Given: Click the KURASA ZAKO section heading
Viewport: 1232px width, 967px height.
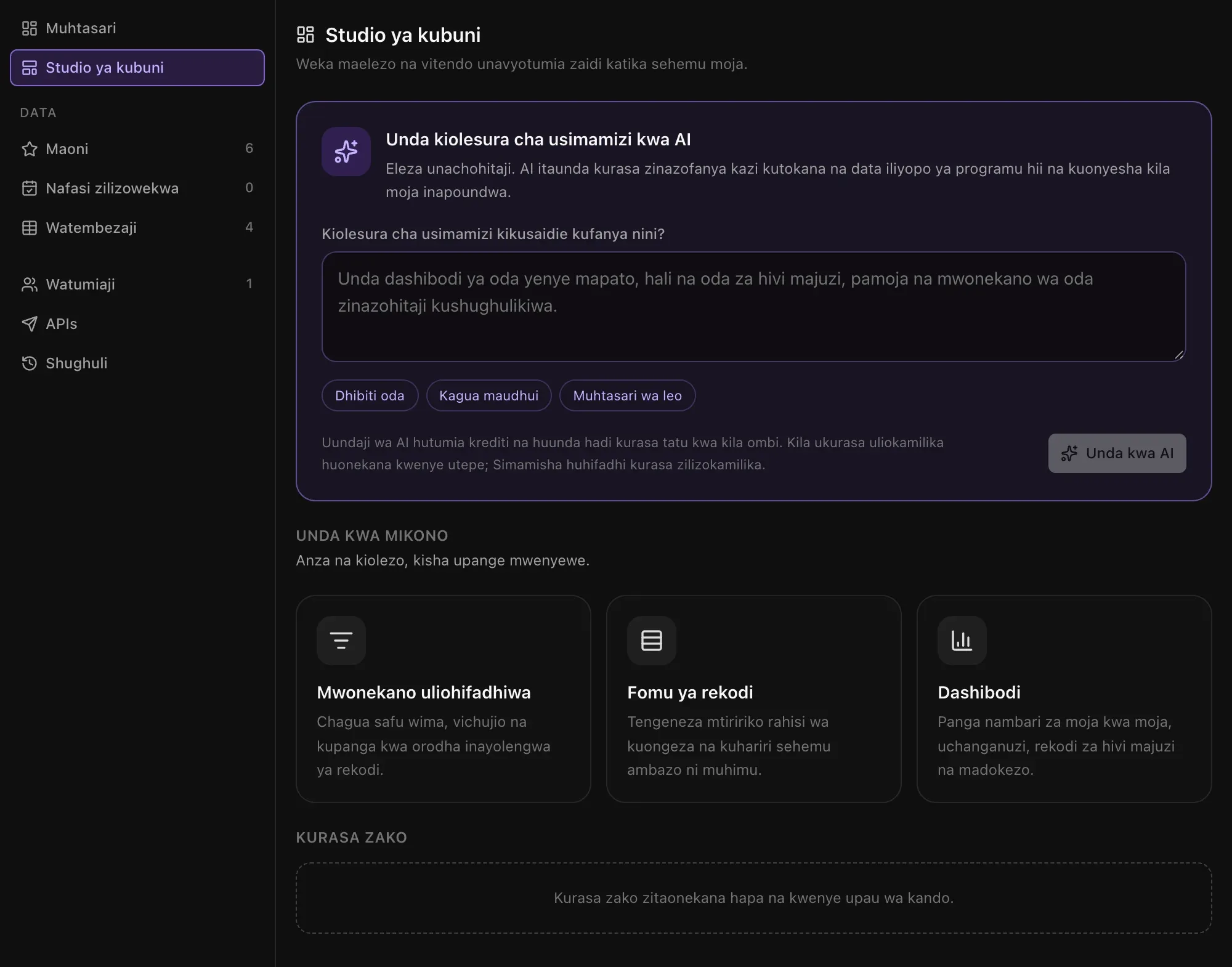Looking at the screenshot, I should pos(352,838).
